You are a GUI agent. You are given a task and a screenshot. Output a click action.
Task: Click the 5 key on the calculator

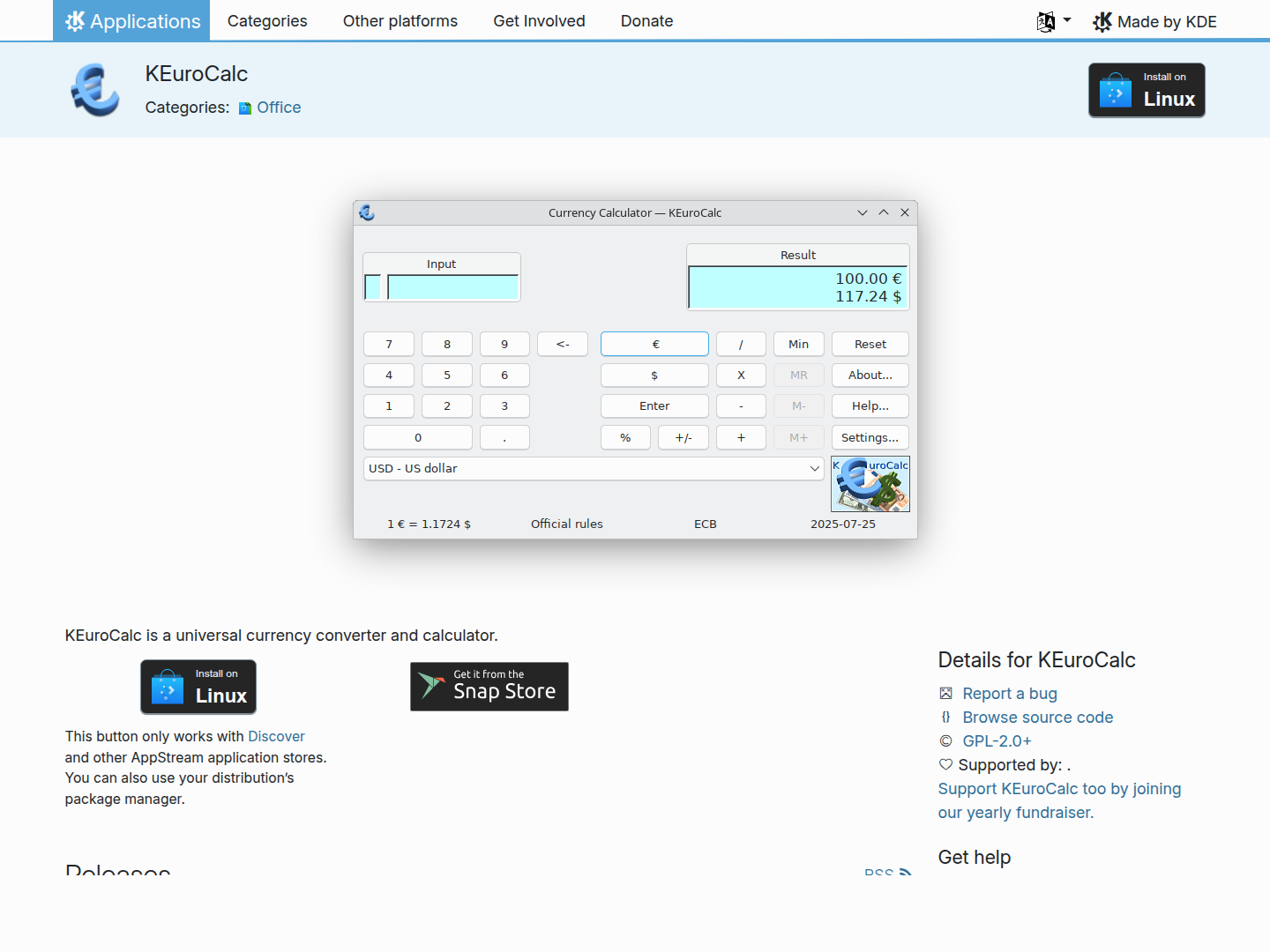(447, 376)
